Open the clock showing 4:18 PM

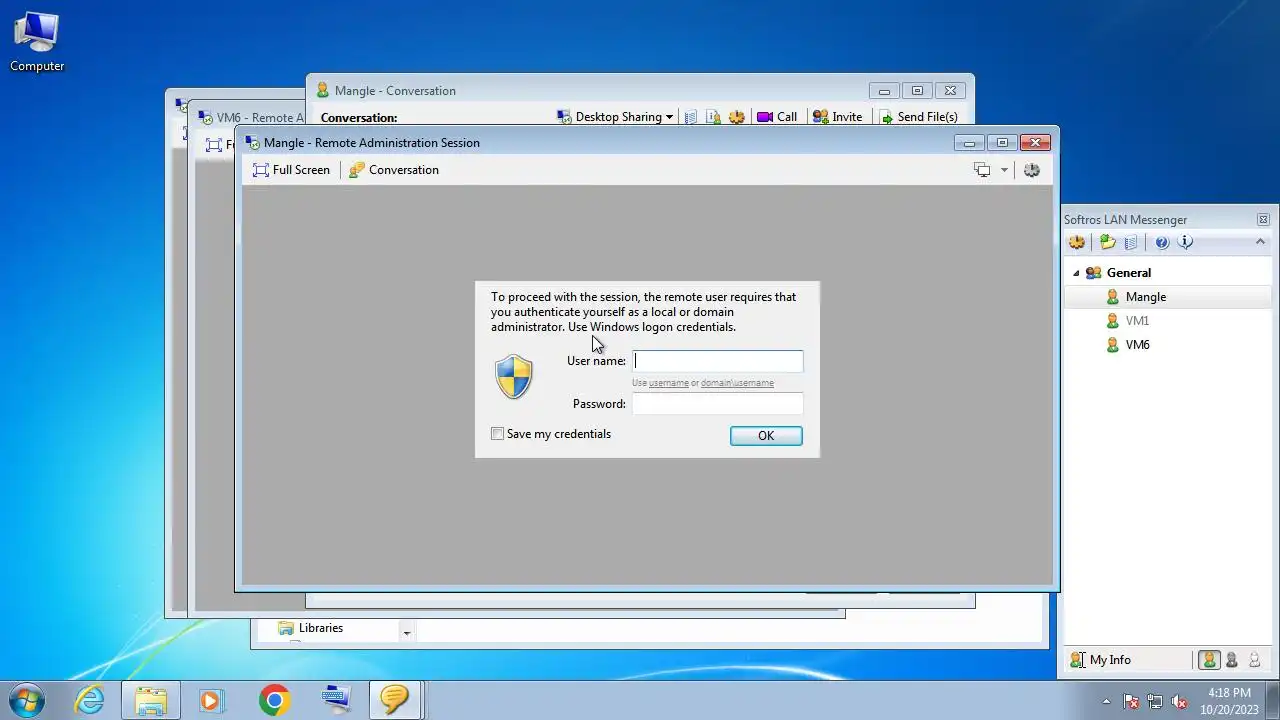point(1229,701)
